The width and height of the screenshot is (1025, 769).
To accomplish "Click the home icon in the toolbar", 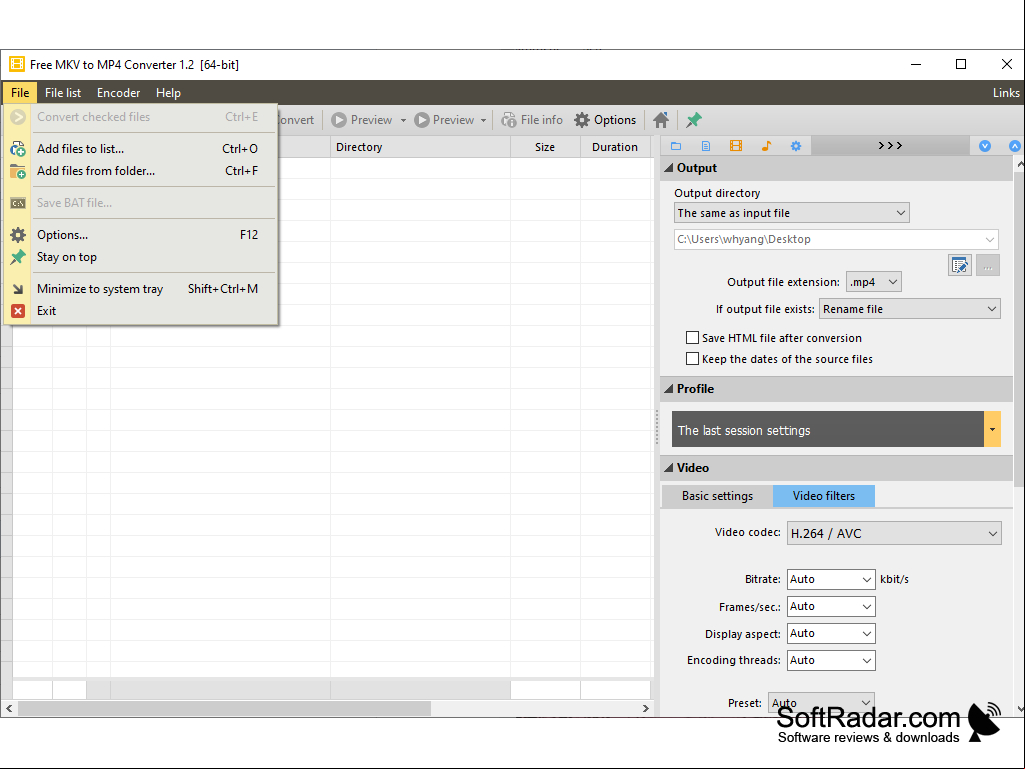I will click(x=661, y=120).
